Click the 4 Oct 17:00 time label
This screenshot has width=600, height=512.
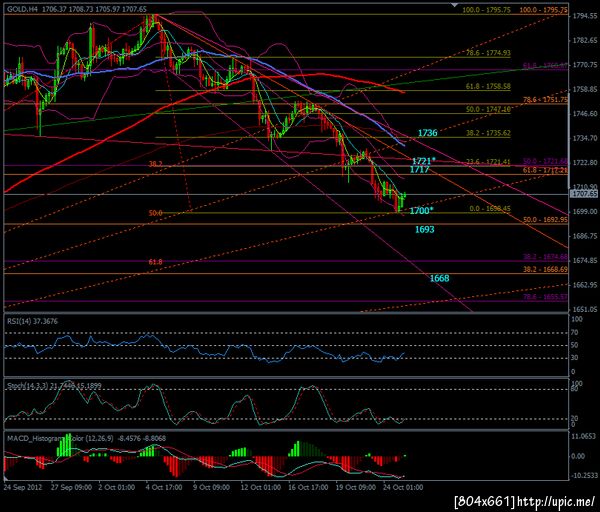pos(164,488)
